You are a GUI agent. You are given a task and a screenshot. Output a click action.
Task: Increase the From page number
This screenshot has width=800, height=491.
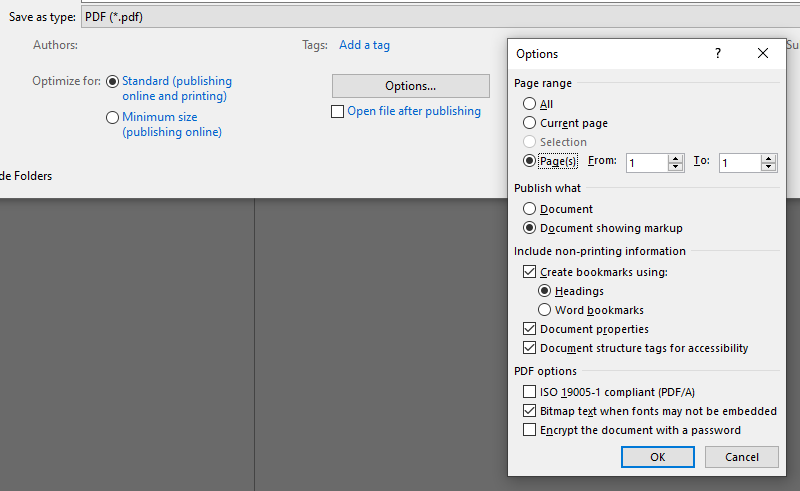[x=676, y=158]
